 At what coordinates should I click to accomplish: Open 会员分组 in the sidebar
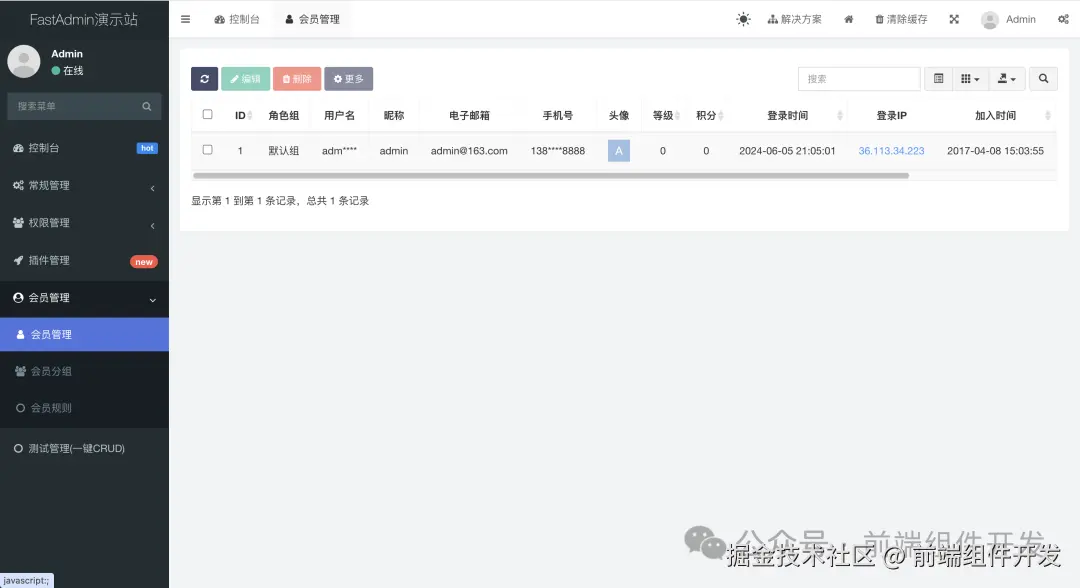(84, 371)
